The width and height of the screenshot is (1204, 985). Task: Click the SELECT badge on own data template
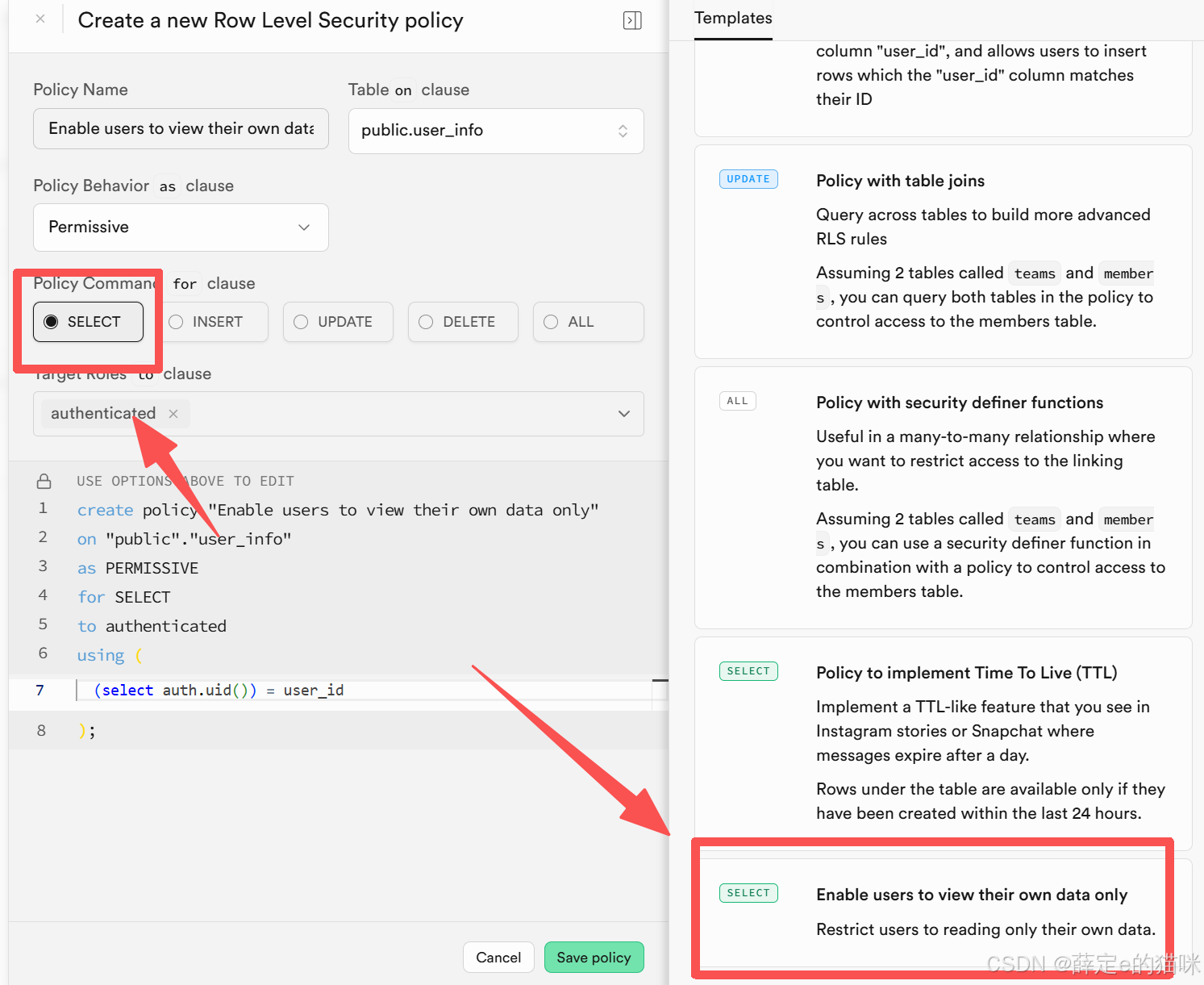748,893
